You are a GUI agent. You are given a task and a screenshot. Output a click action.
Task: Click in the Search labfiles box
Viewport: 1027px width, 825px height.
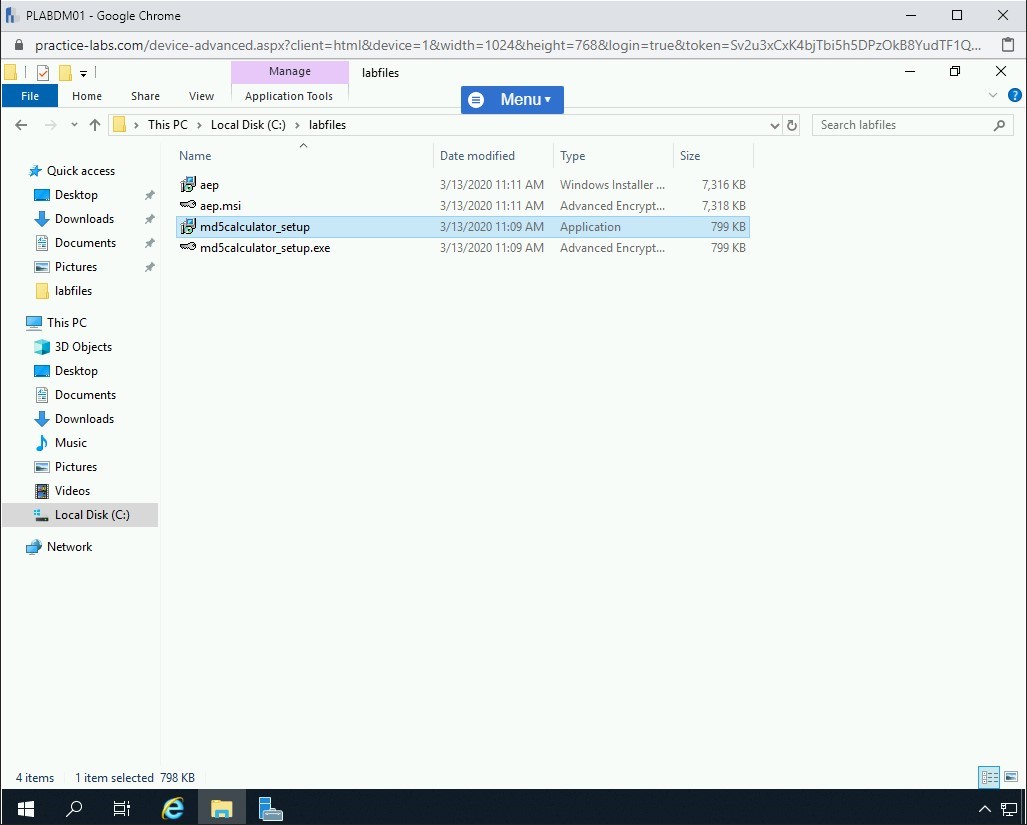[900, 125]
